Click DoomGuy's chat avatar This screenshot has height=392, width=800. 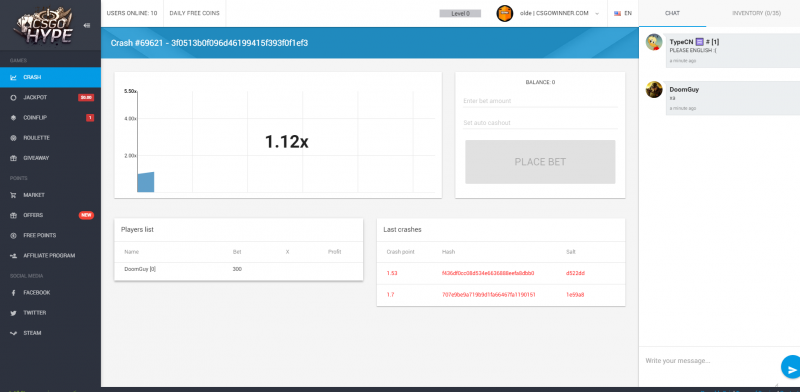[654, 89]
